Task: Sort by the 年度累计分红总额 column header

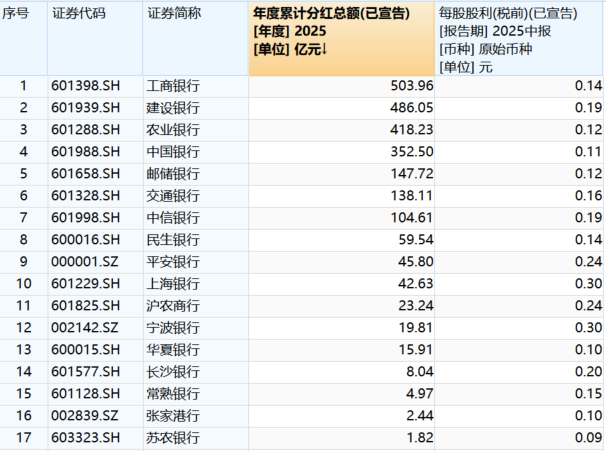Action: [x=341, y=38]
